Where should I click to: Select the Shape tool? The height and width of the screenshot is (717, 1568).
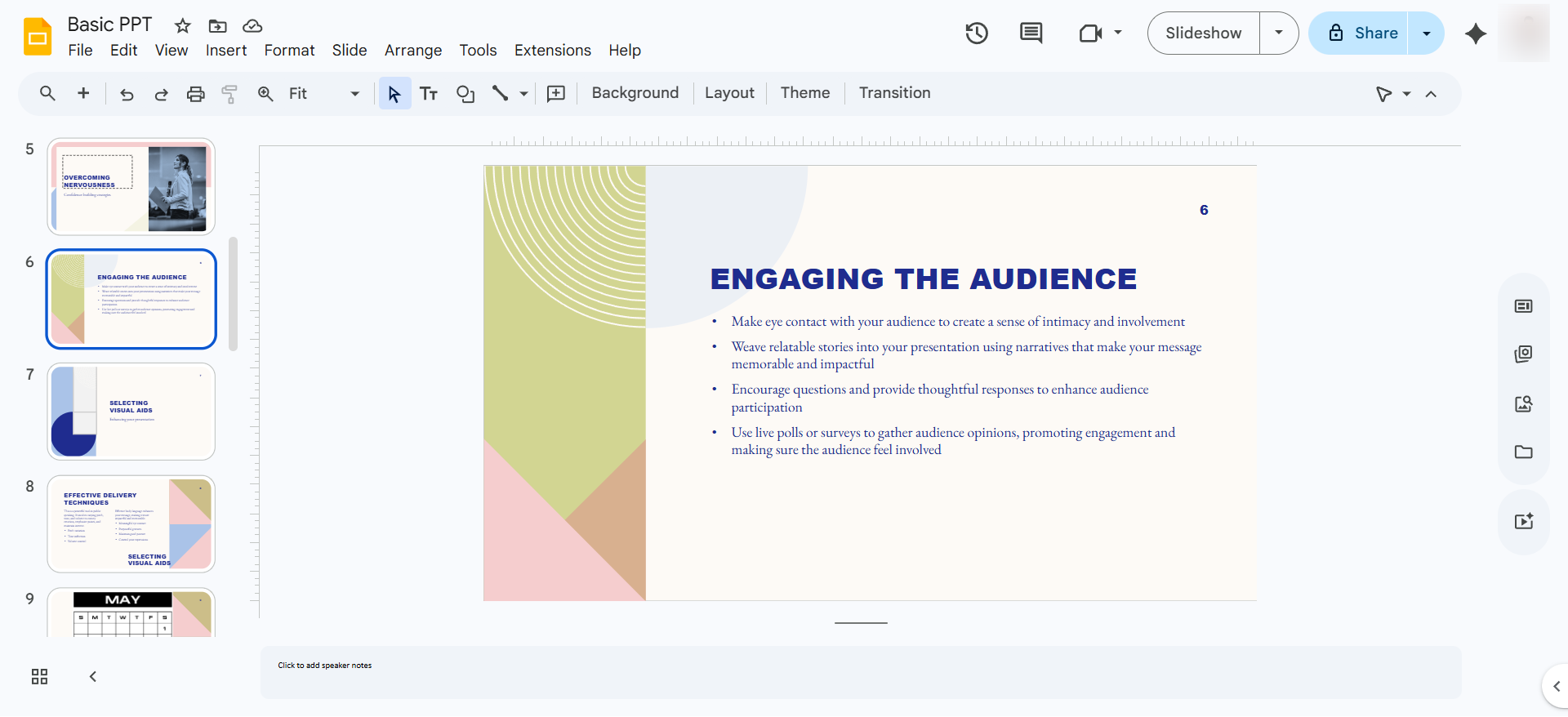(x=465, y=94)
